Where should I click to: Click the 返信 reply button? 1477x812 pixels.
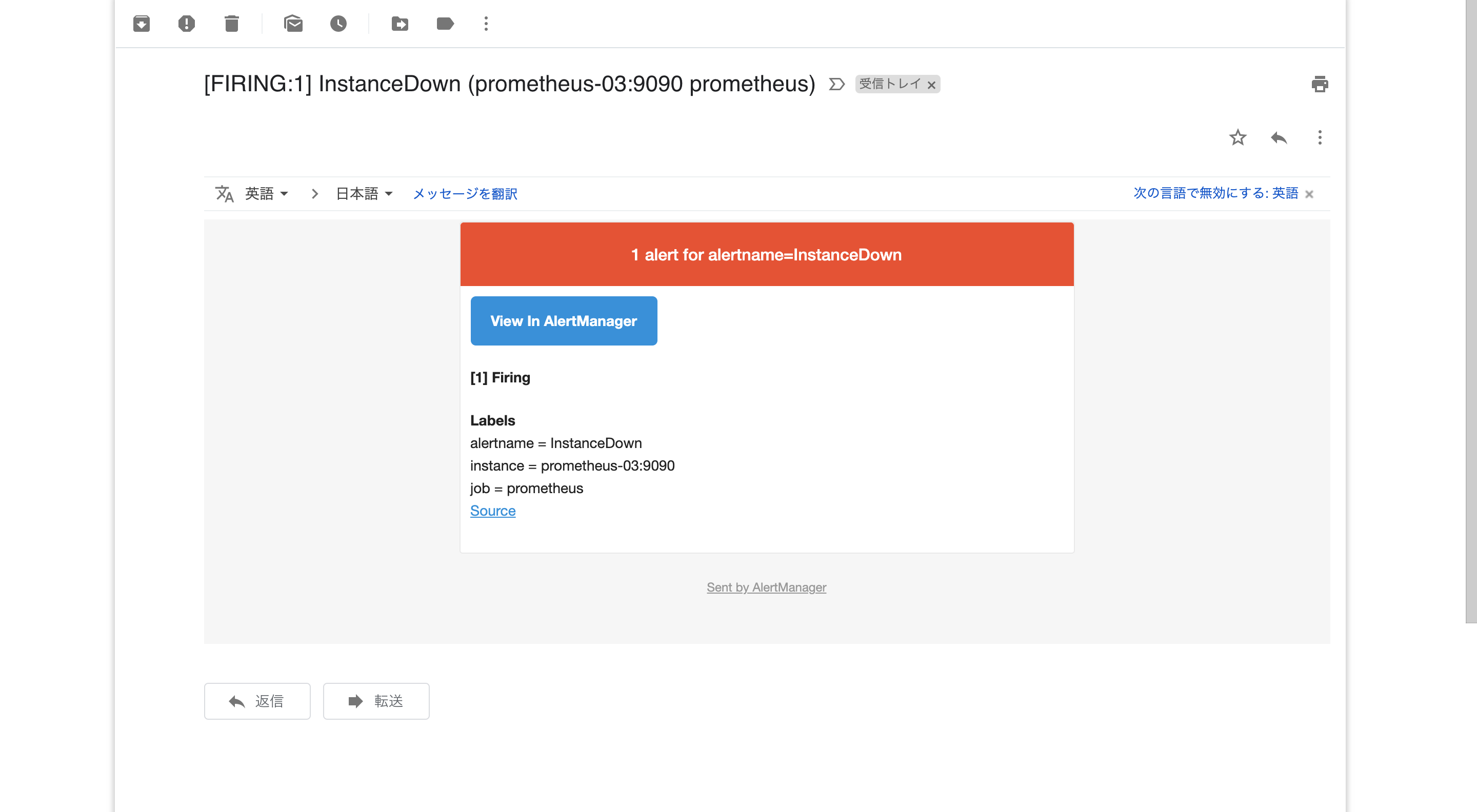tap(257, 701)
